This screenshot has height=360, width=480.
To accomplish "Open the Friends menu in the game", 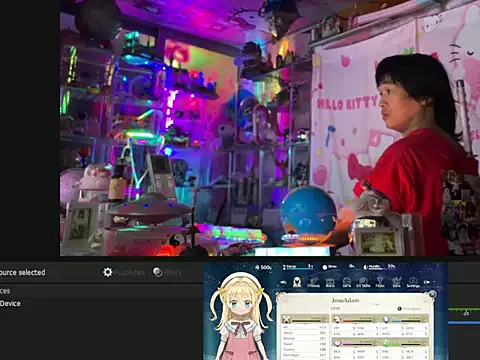I will click(x=313, y=282).
